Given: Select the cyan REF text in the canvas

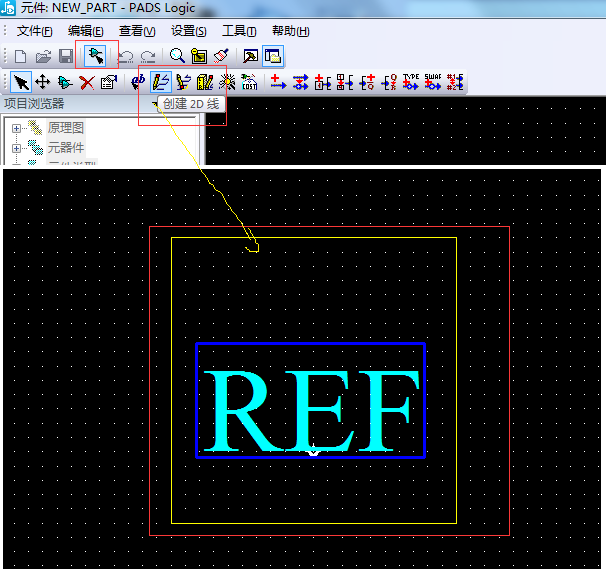Looking at the screenshot, I should coord(311,411).
